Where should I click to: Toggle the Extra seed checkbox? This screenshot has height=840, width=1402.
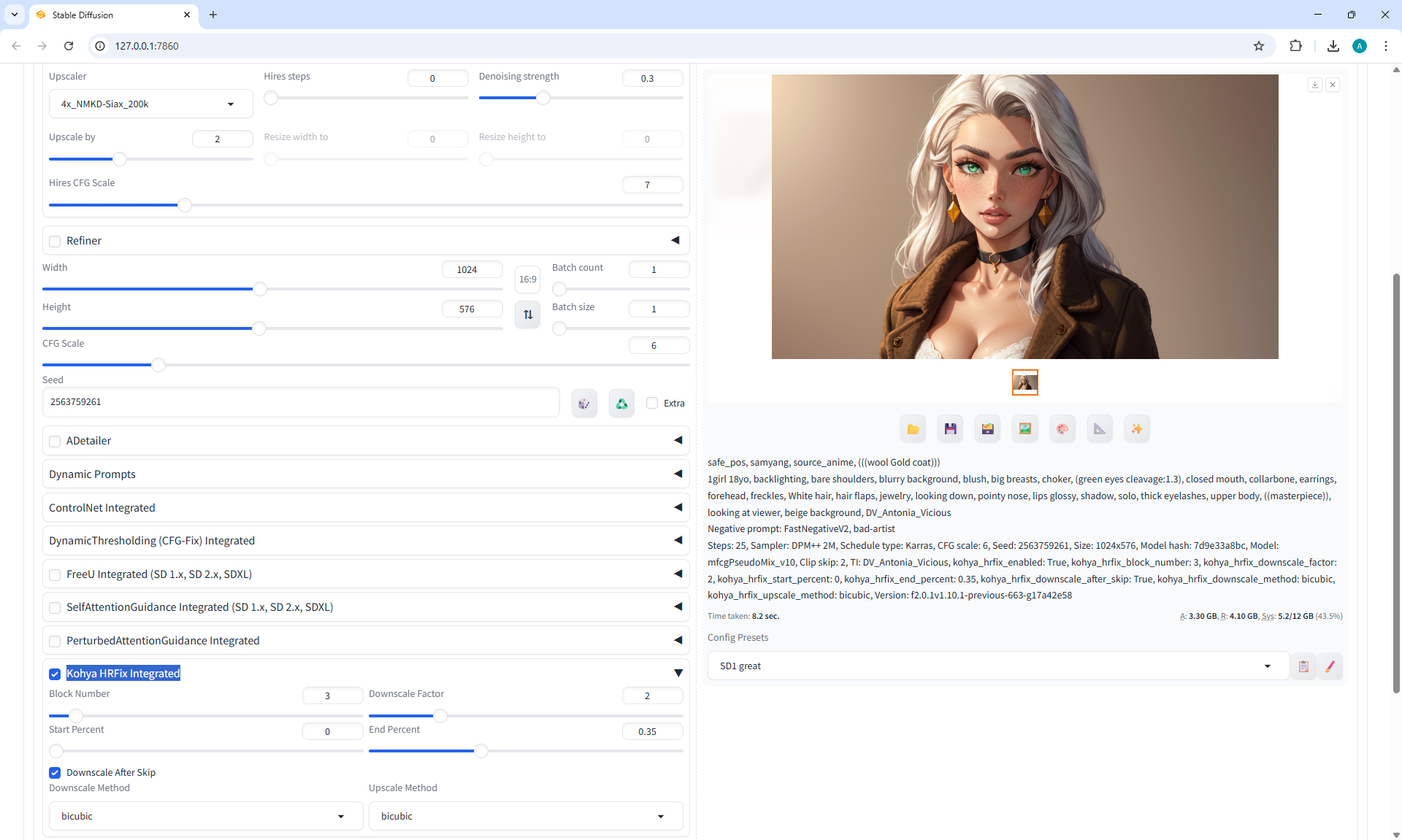coord(652,403)
